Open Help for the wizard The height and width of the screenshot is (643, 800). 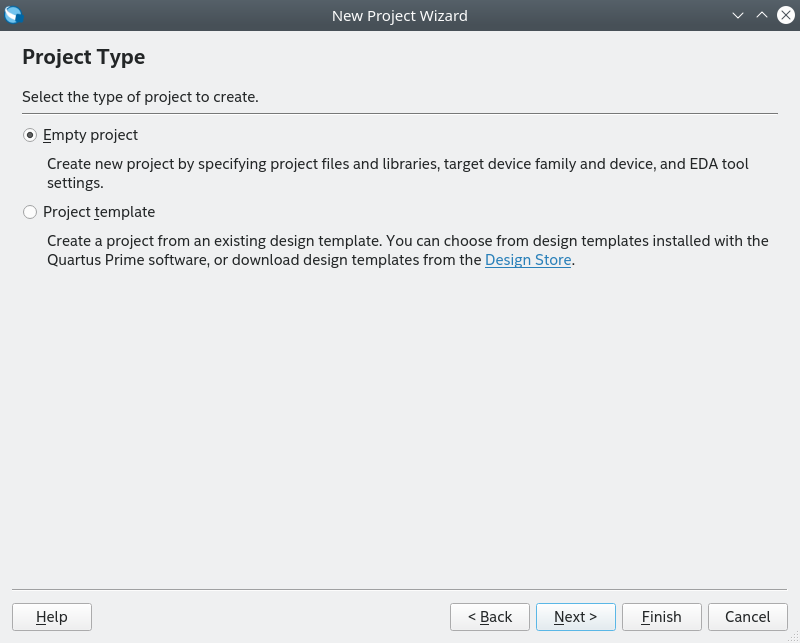(x=52, y=617)
